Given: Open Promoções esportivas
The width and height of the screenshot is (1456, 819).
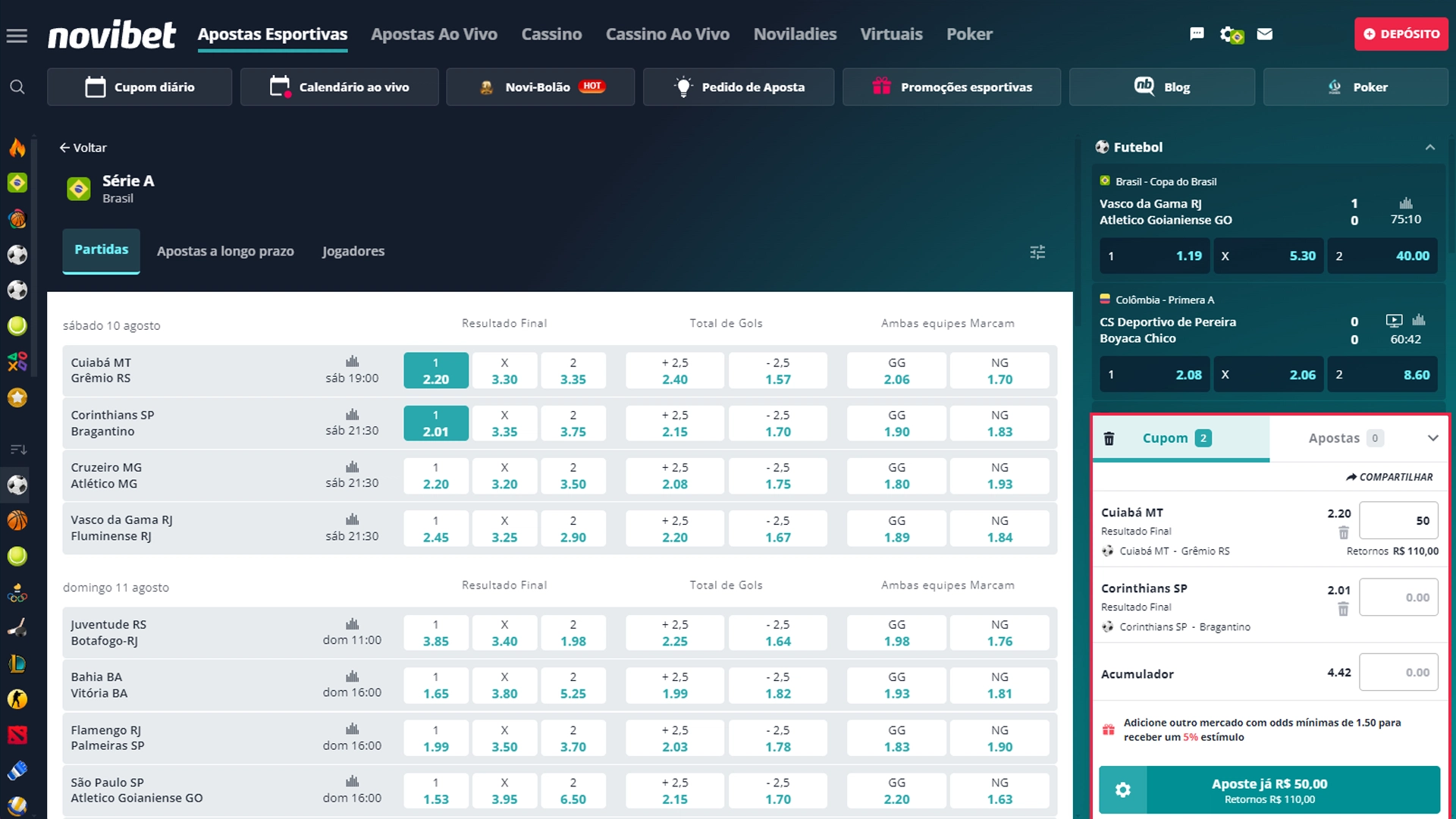Looking at the screenshot, I should pos(951,87).
